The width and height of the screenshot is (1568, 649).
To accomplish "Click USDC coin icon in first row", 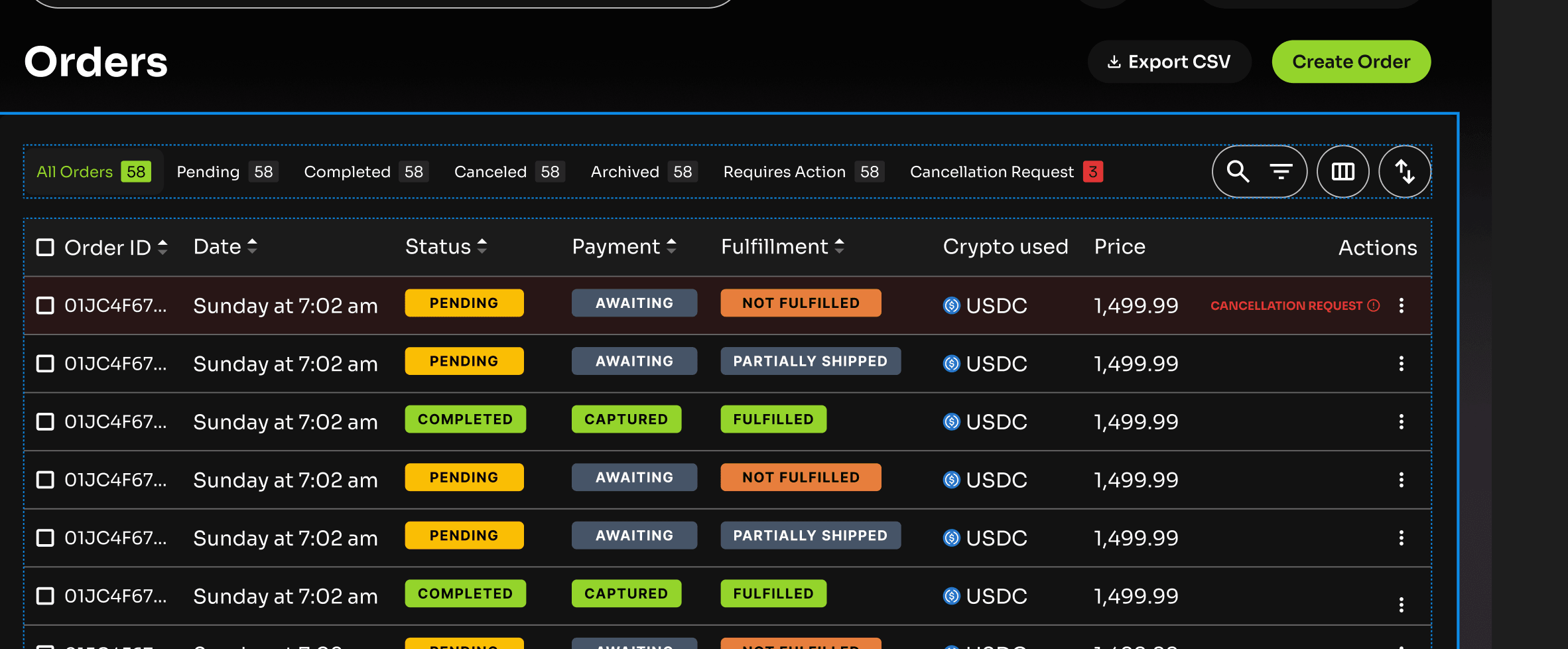I will pyautogui.click(x=952, y=305).
